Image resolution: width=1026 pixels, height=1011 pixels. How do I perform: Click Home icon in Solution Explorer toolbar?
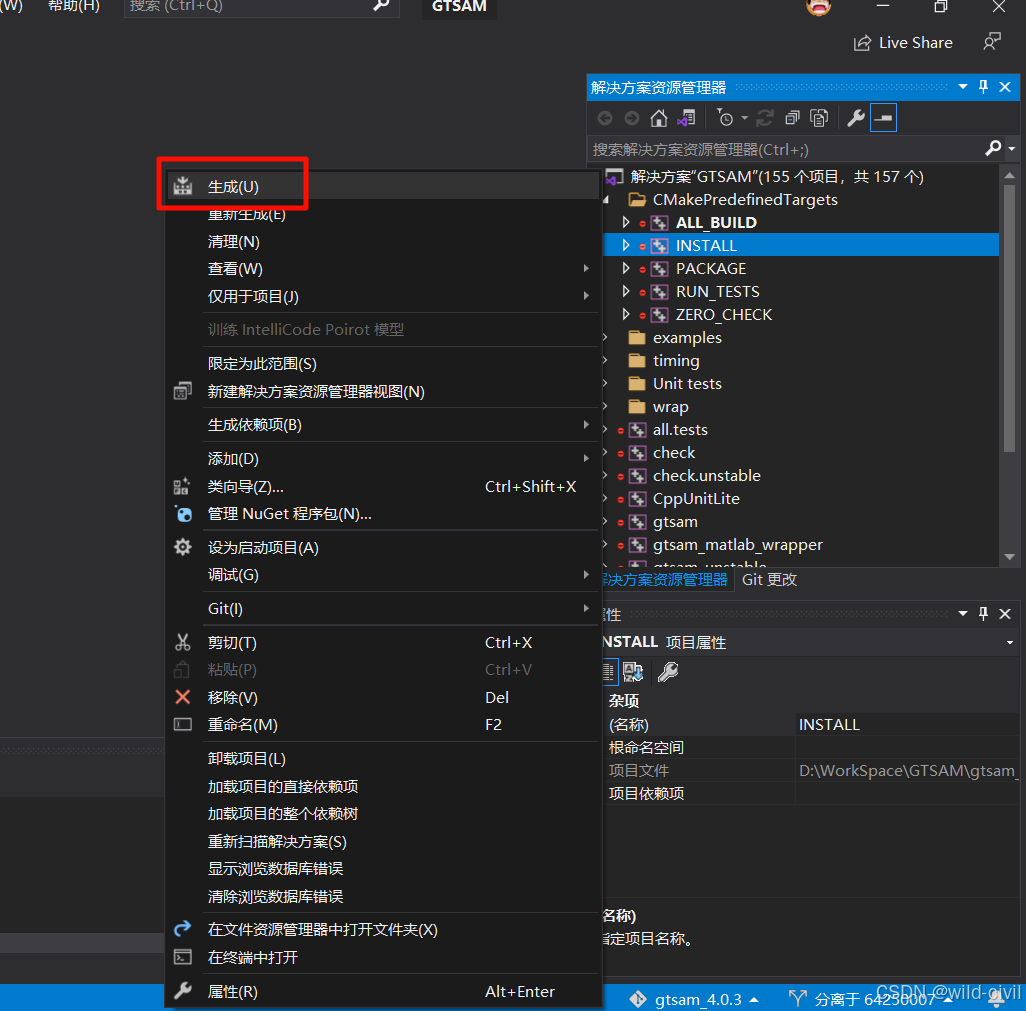tap(658, 118)
